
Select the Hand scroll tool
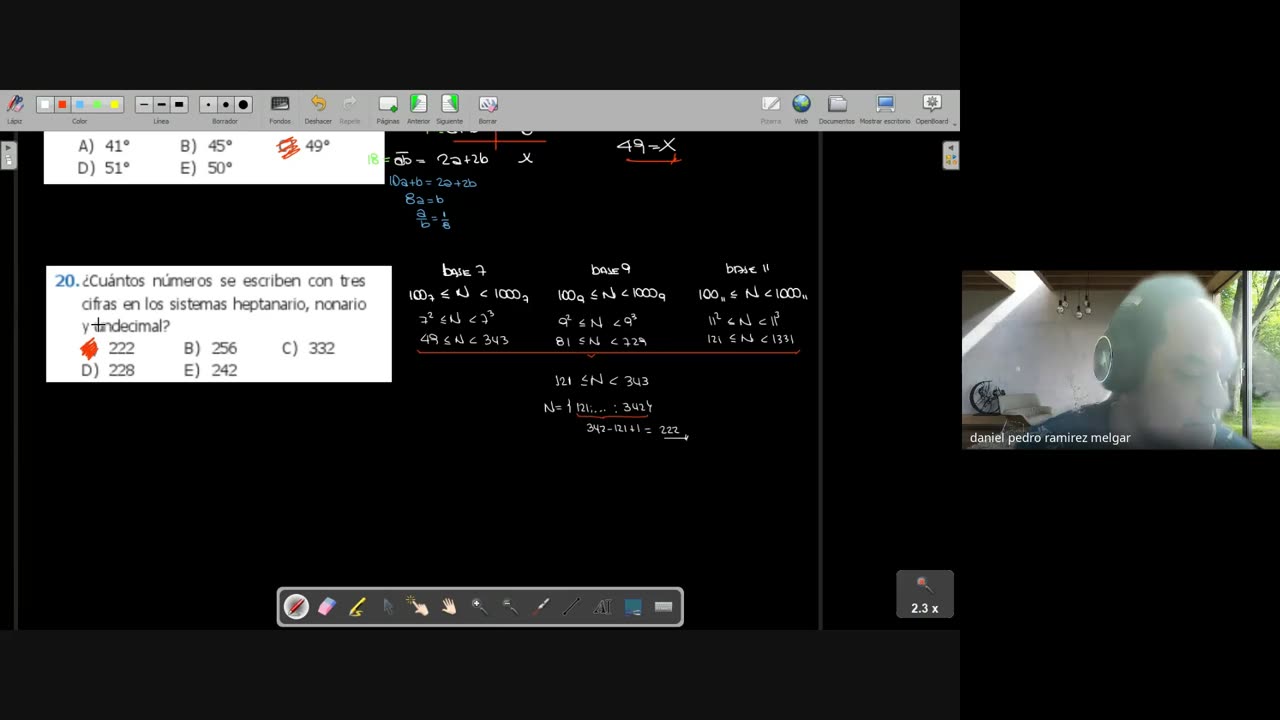(x=449, y=606)
